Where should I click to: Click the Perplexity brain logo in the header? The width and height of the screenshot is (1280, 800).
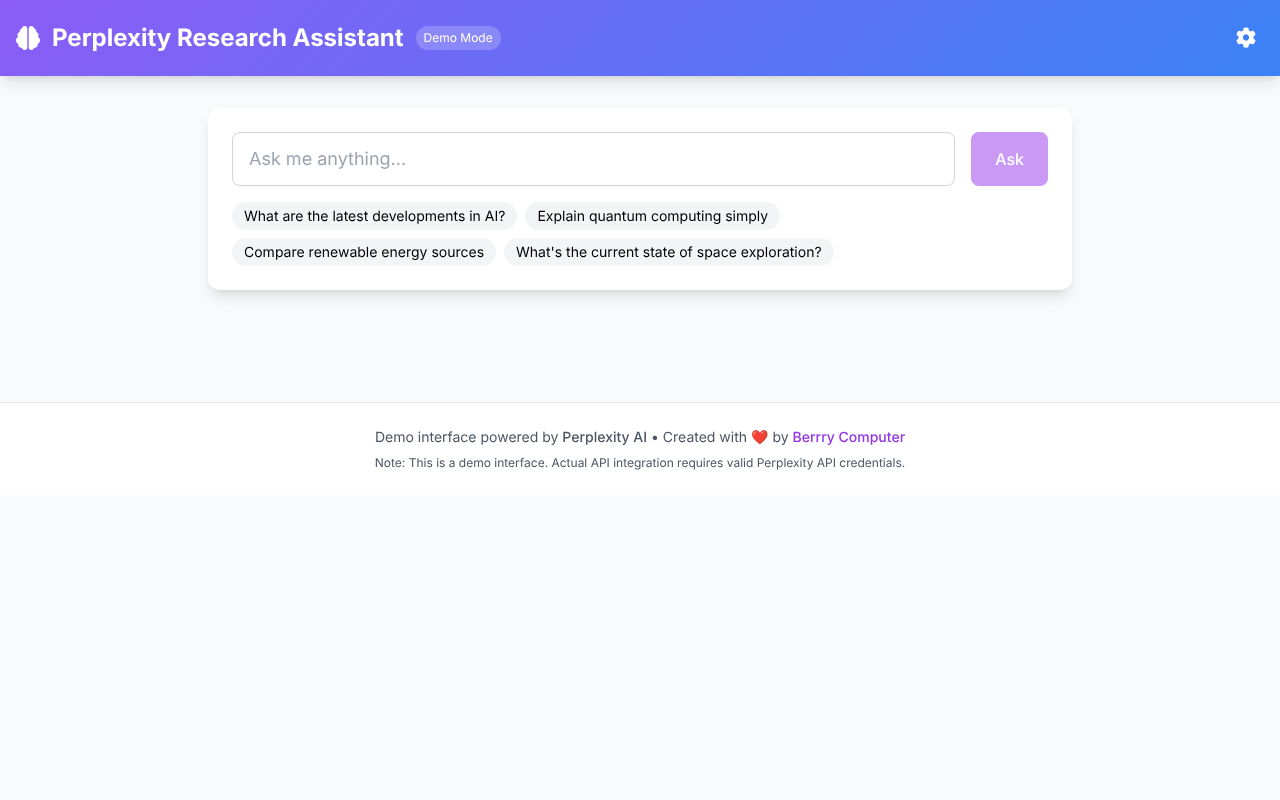[x=27, y=37]
